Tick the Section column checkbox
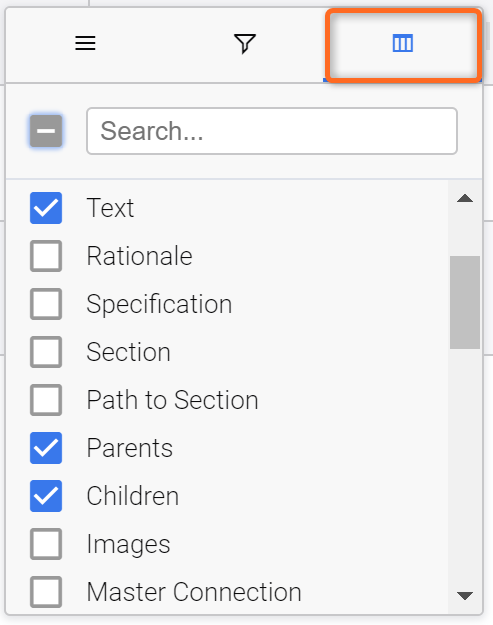This screenshot has width=493, height=625. tap(46, 352)
